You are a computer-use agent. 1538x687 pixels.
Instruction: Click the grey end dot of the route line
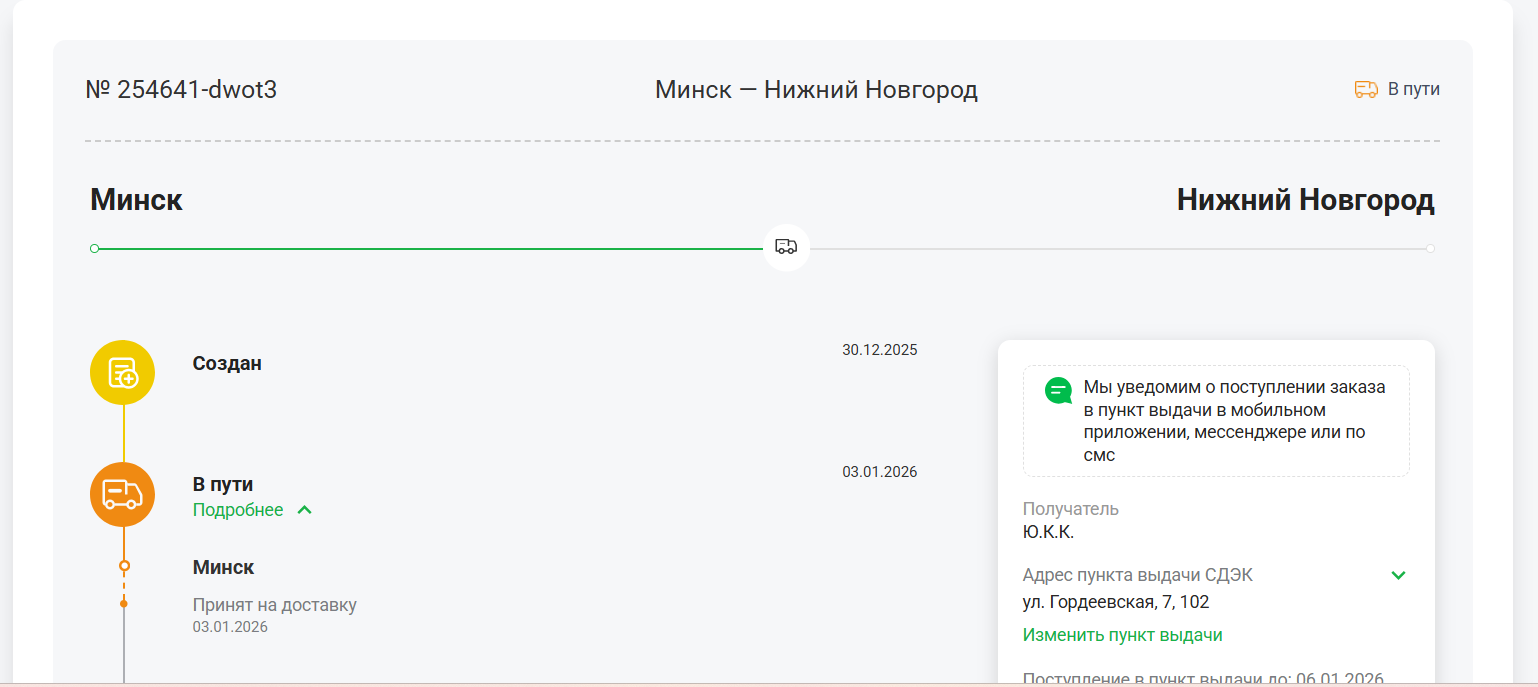(x=1430, y=248)
